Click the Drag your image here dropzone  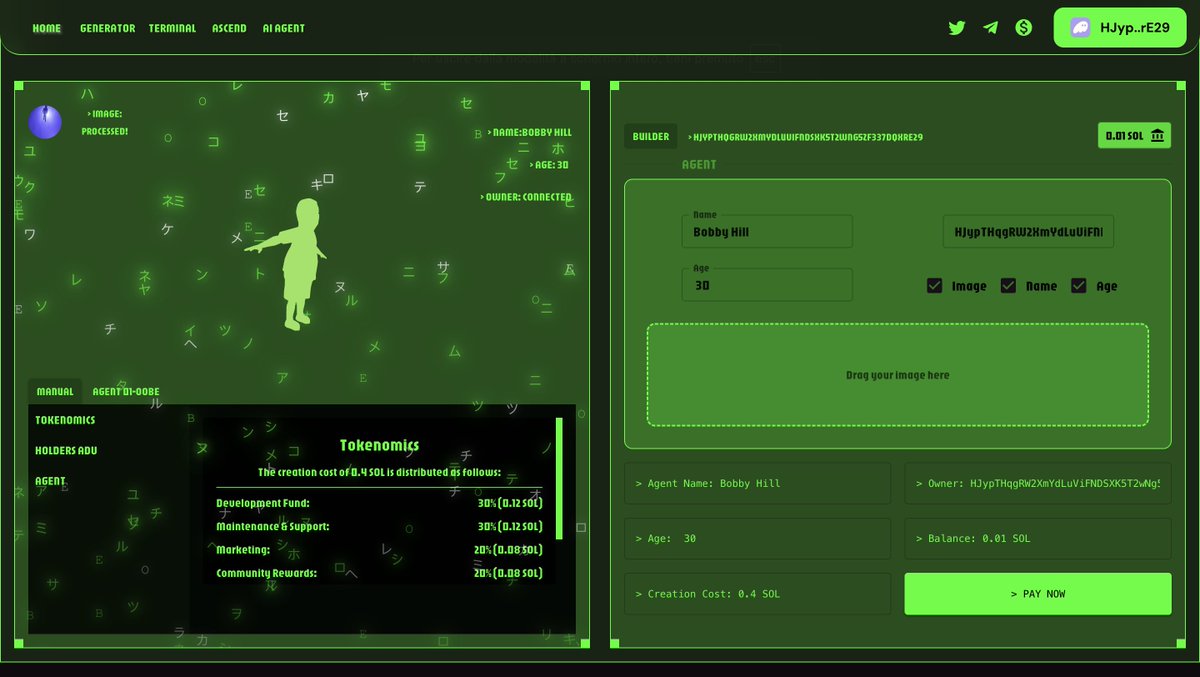coord(897,375)
